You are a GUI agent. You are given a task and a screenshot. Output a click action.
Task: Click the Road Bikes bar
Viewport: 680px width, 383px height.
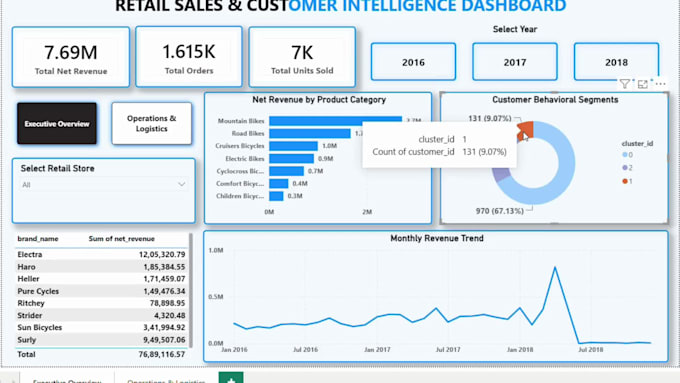310,133
